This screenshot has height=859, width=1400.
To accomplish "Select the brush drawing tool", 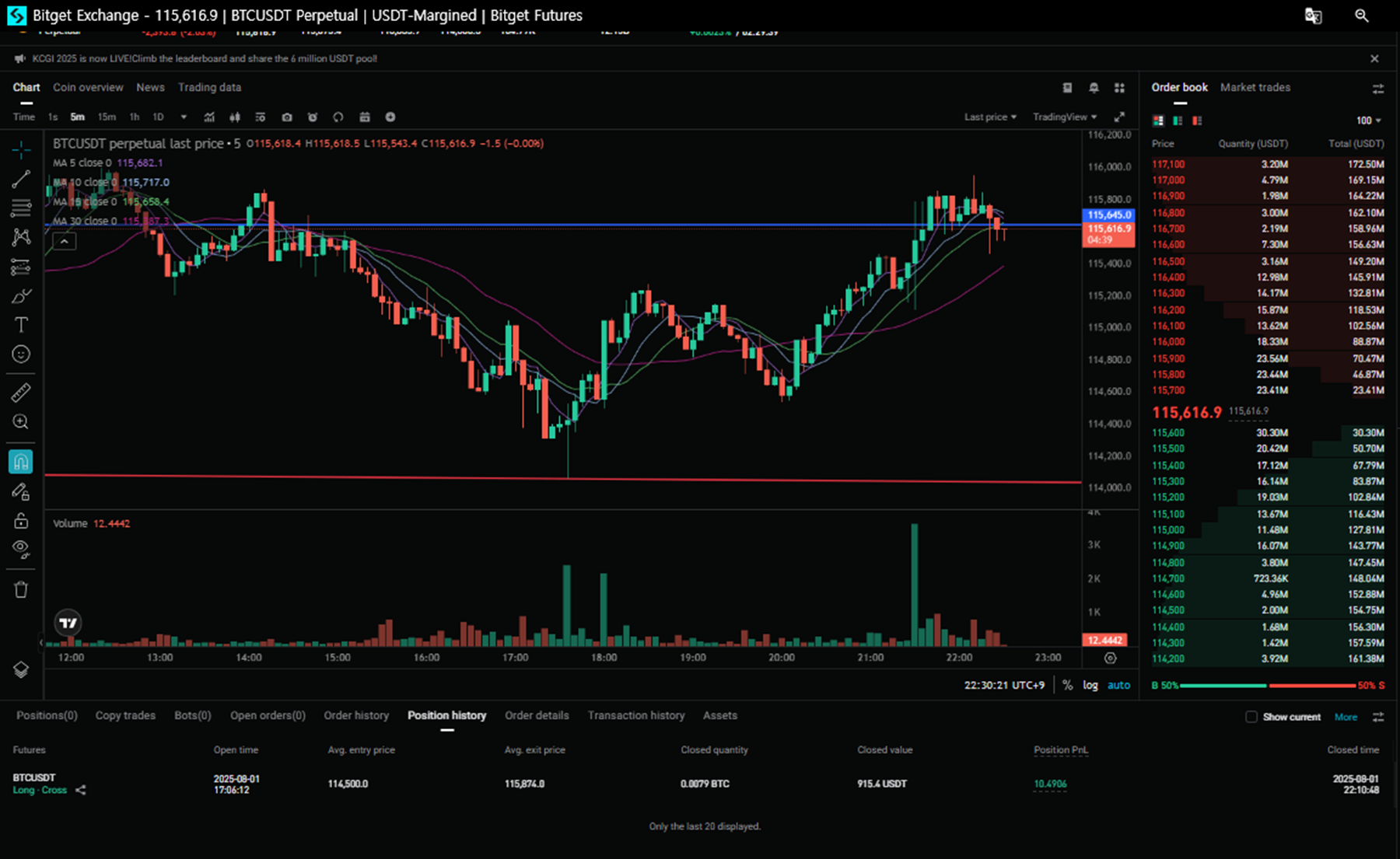I will click(21, 296).
